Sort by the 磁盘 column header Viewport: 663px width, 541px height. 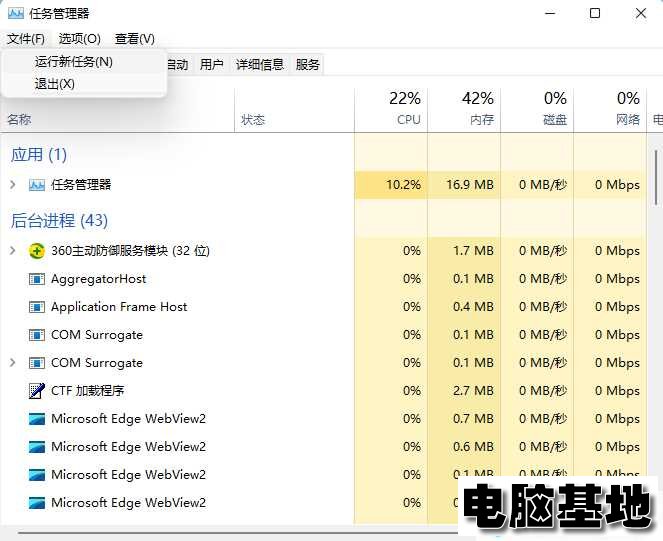(537, 110)
